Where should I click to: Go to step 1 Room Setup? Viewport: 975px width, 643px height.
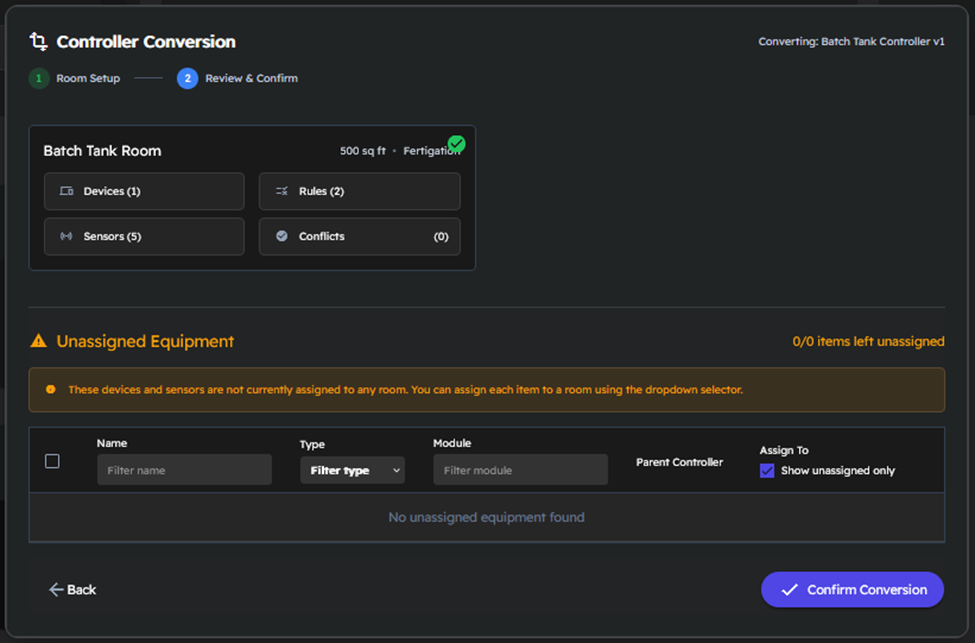click(75, 78)
